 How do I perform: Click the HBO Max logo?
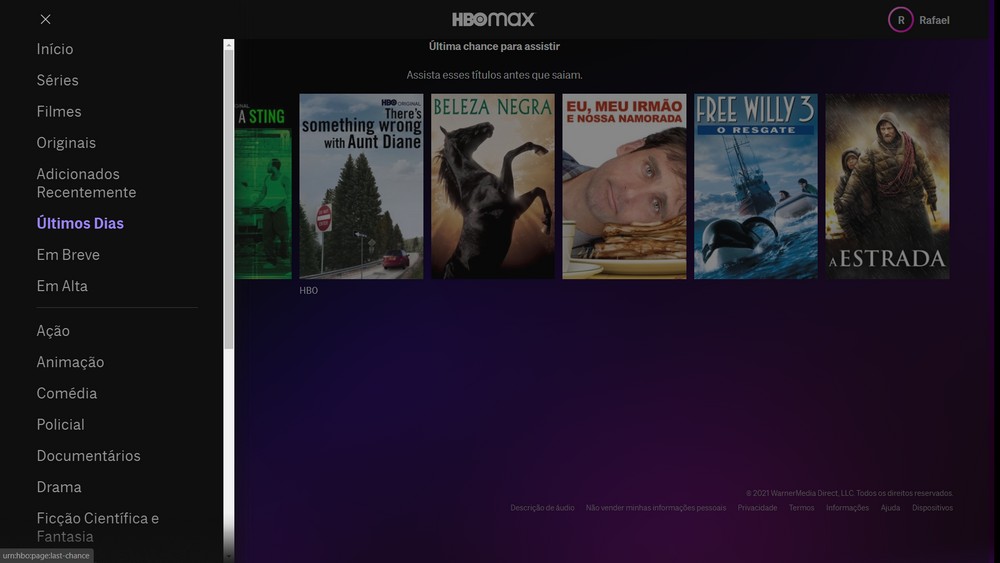point(493,19)
